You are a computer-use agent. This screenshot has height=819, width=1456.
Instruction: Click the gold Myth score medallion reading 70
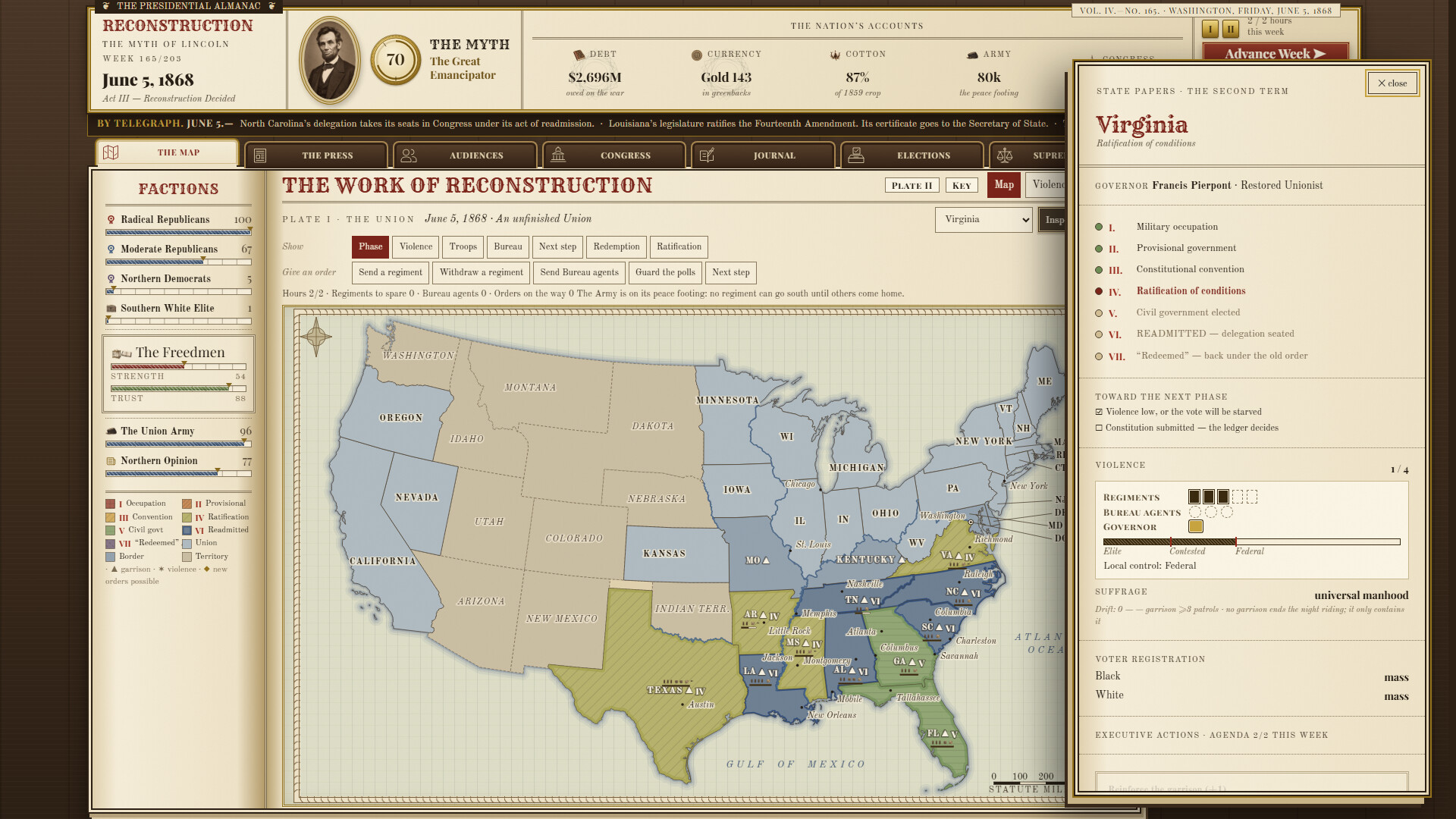pyautogui.click(x=395, y=60)
